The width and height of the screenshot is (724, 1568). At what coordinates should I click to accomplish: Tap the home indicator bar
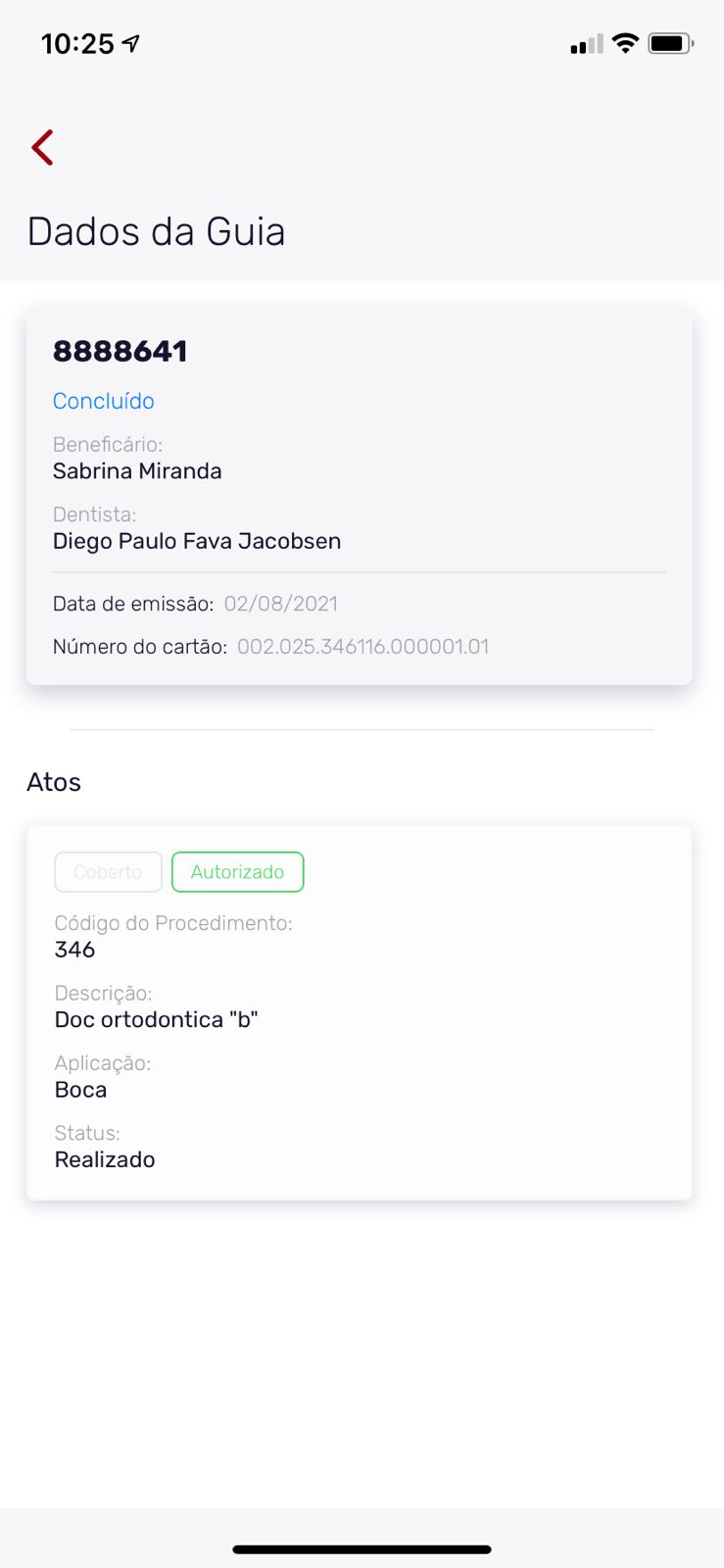[x=362, y=1549]
